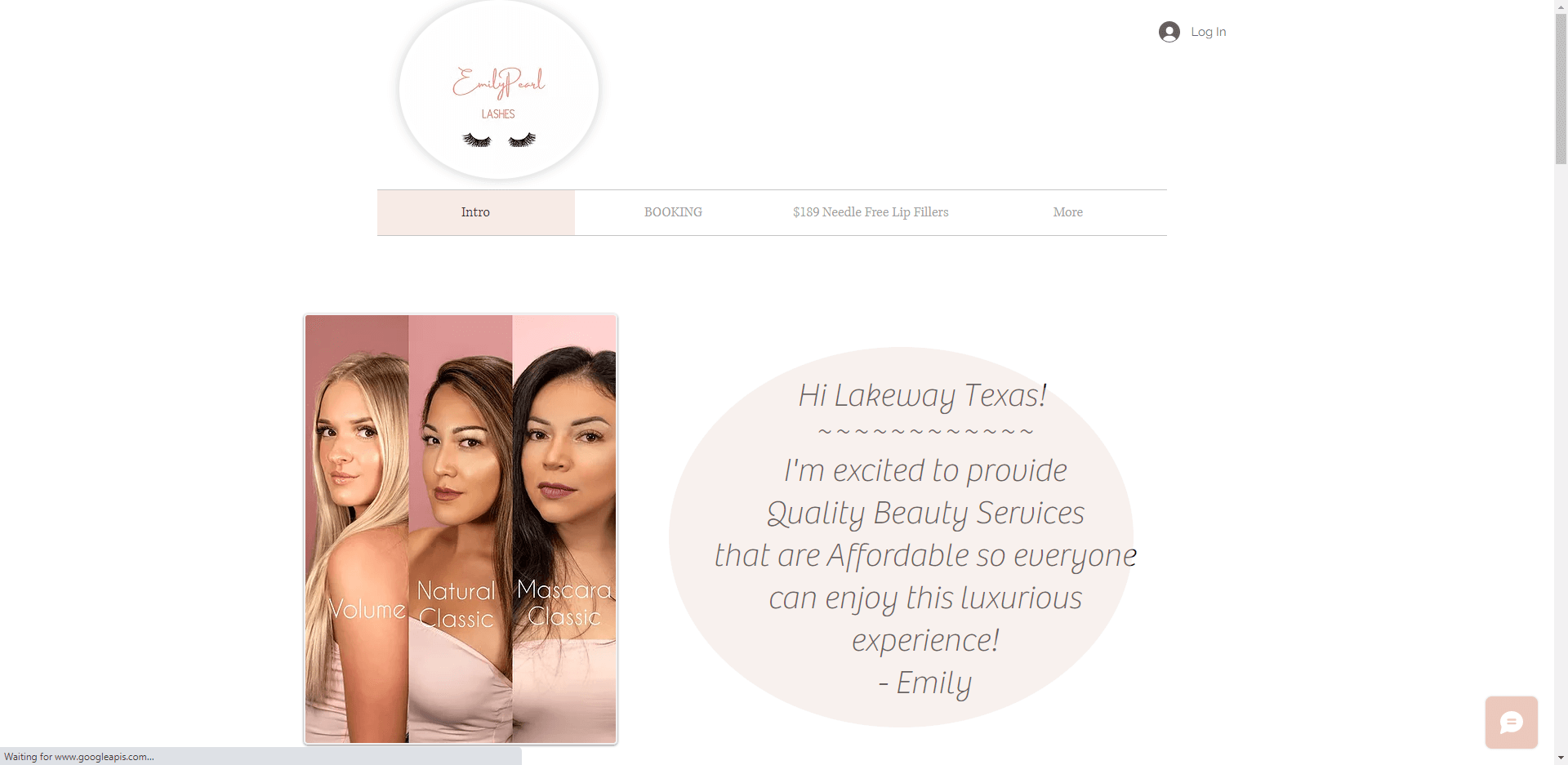Click the Log In link
Viewport: 1568px width, 765px height.
(1208, 32)
